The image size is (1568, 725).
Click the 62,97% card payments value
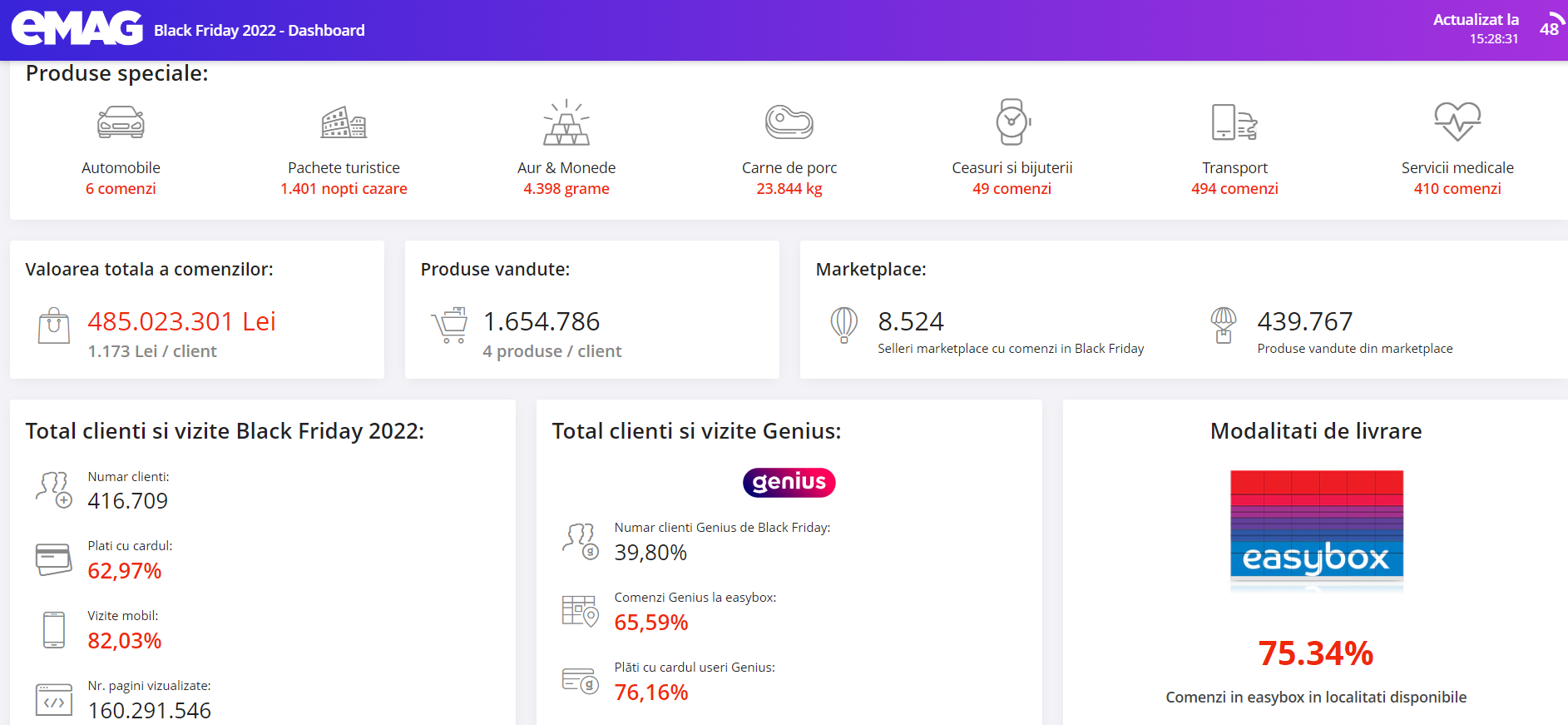click(x=125, y=571)
